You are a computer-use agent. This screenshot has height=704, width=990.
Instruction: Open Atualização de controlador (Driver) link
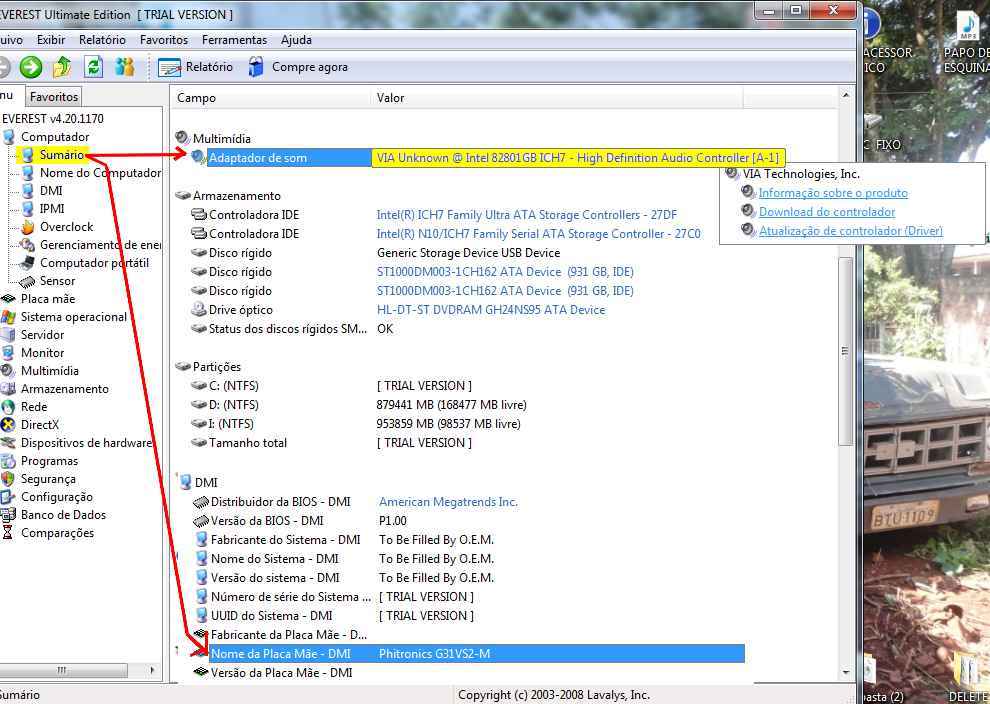[850, 231]
